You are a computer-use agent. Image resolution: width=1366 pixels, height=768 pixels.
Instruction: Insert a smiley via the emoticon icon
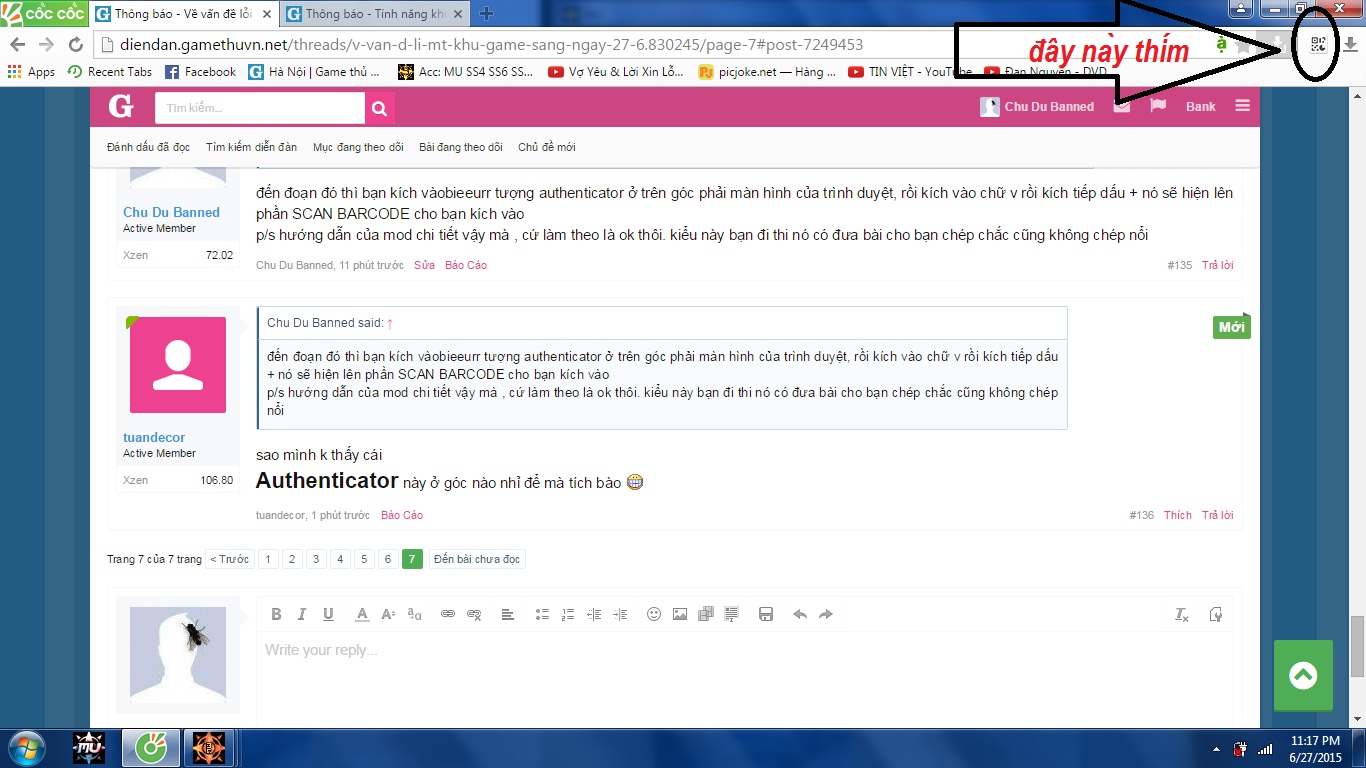click(x=654, y=614)
